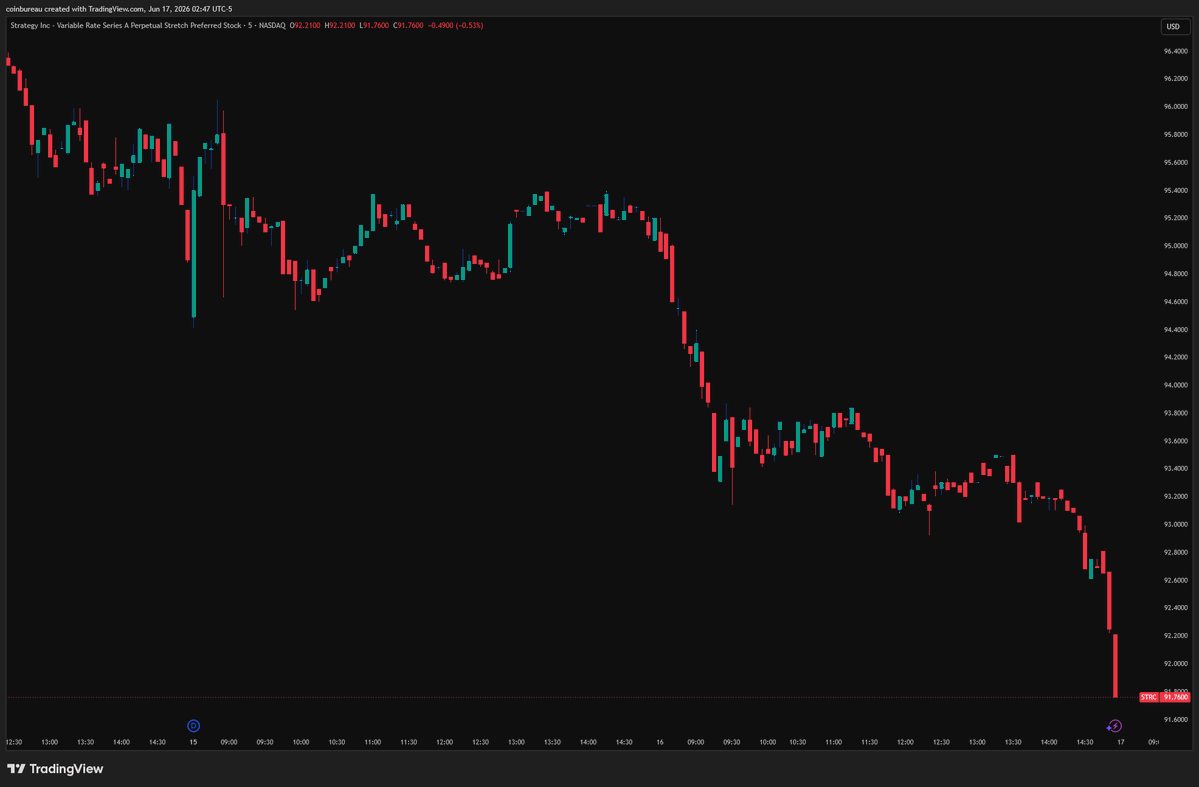This screenshot has width=1199, height=787.
Task: Click the TradingView logo
Action: pos(55,769)
